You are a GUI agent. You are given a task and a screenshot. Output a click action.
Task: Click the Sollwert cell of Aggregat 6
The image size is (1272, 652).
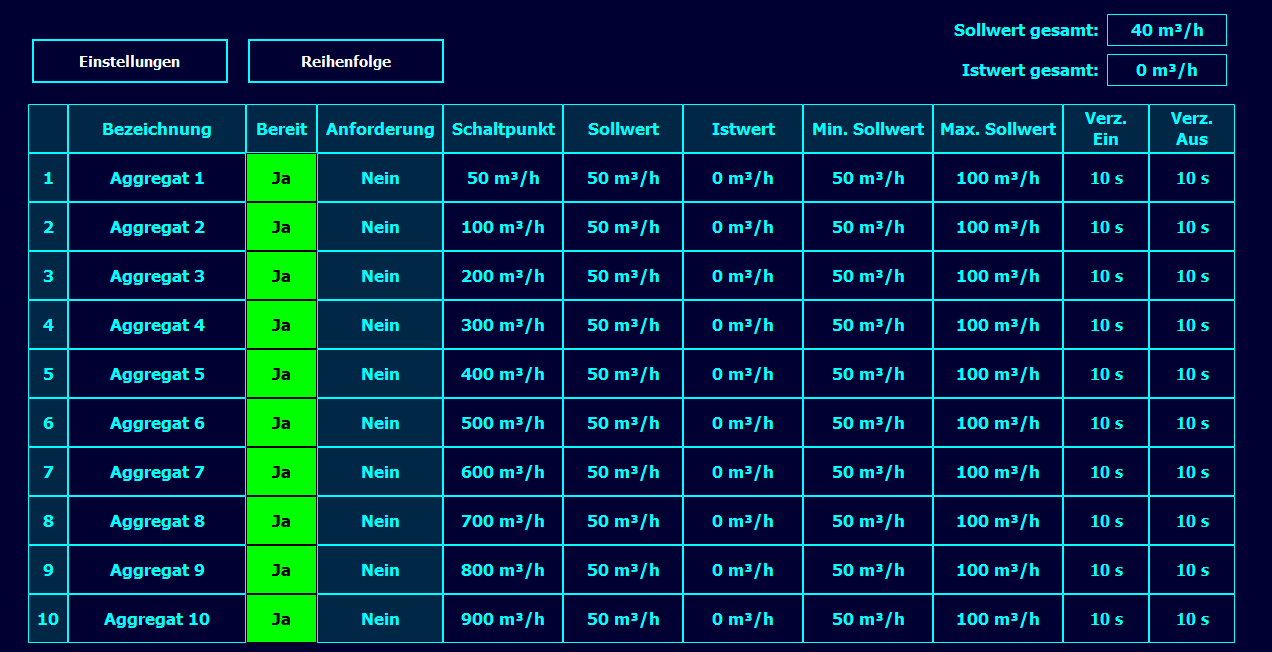tap(623, 423)
